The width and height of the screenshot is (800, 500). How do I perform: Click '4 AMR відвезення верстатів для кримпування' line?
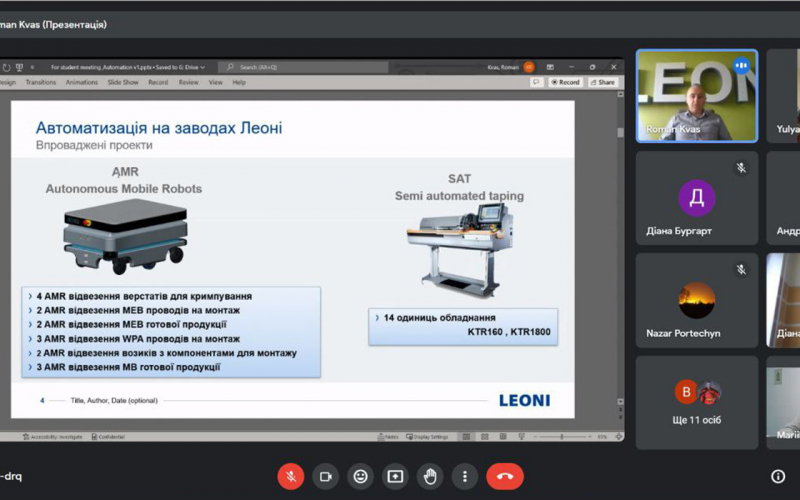[x=144, y=296]
